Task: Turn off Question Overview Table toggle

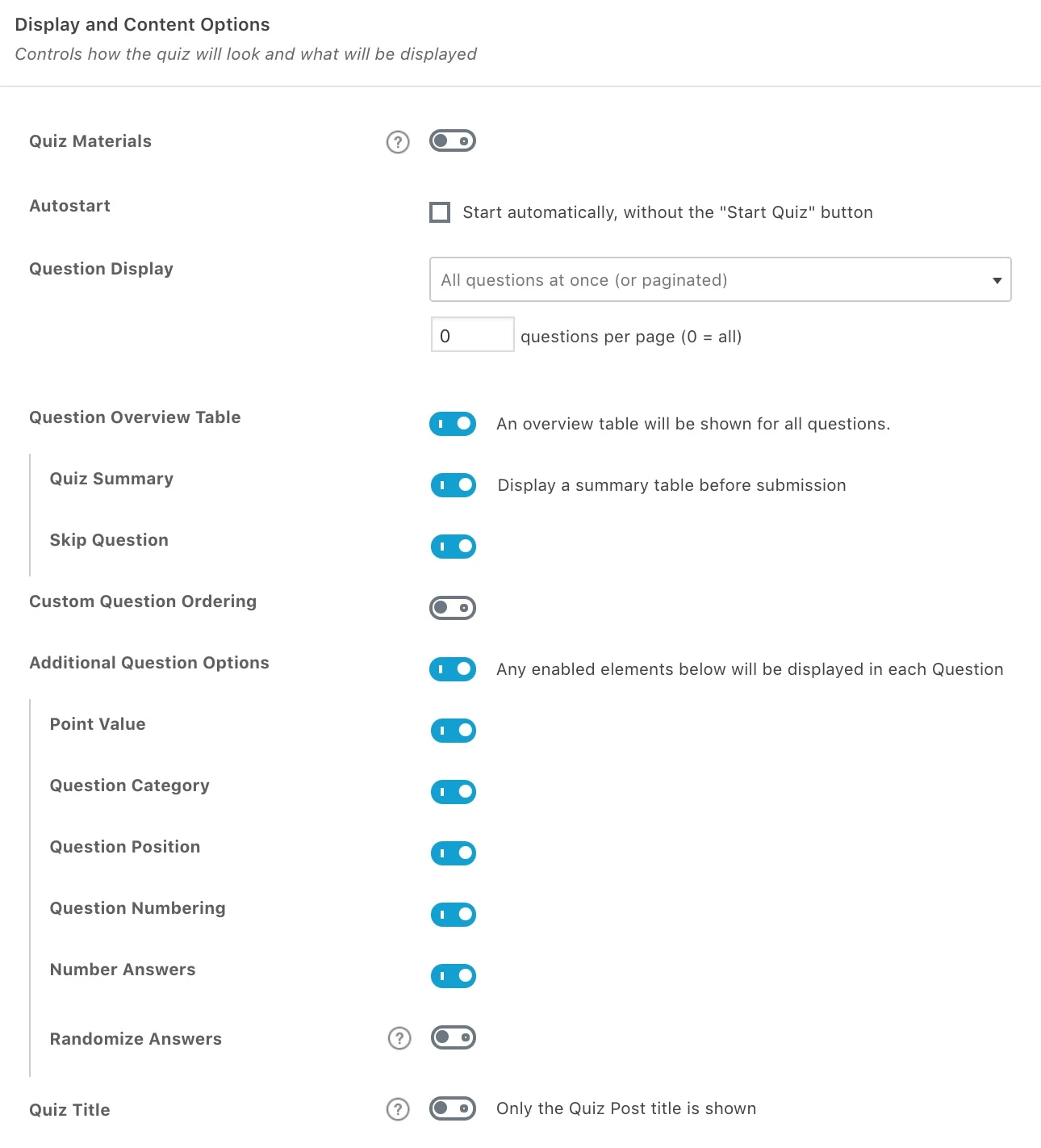Action: point(453,424)
